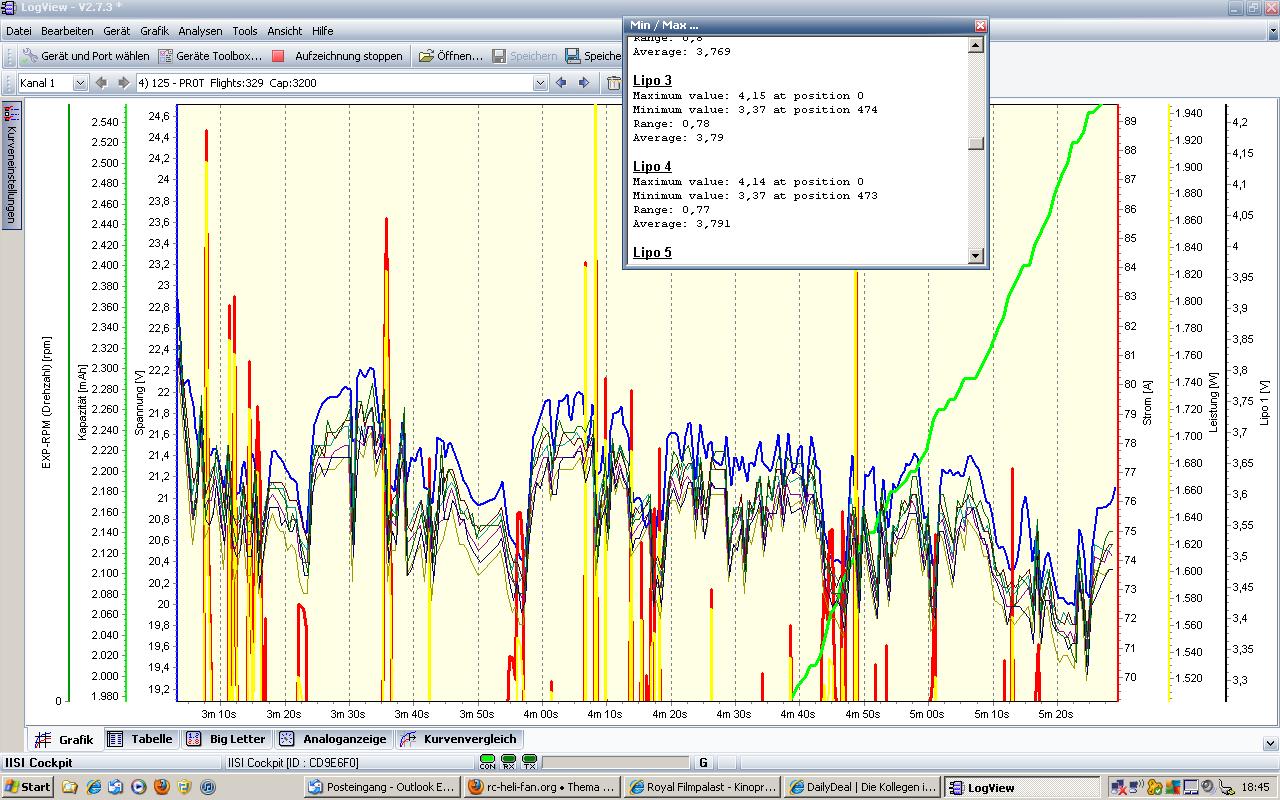Viewport: 1280px width, 800px height.
Task: Launch Windows Media Player quick launch icon
Action: pos(138,787)
